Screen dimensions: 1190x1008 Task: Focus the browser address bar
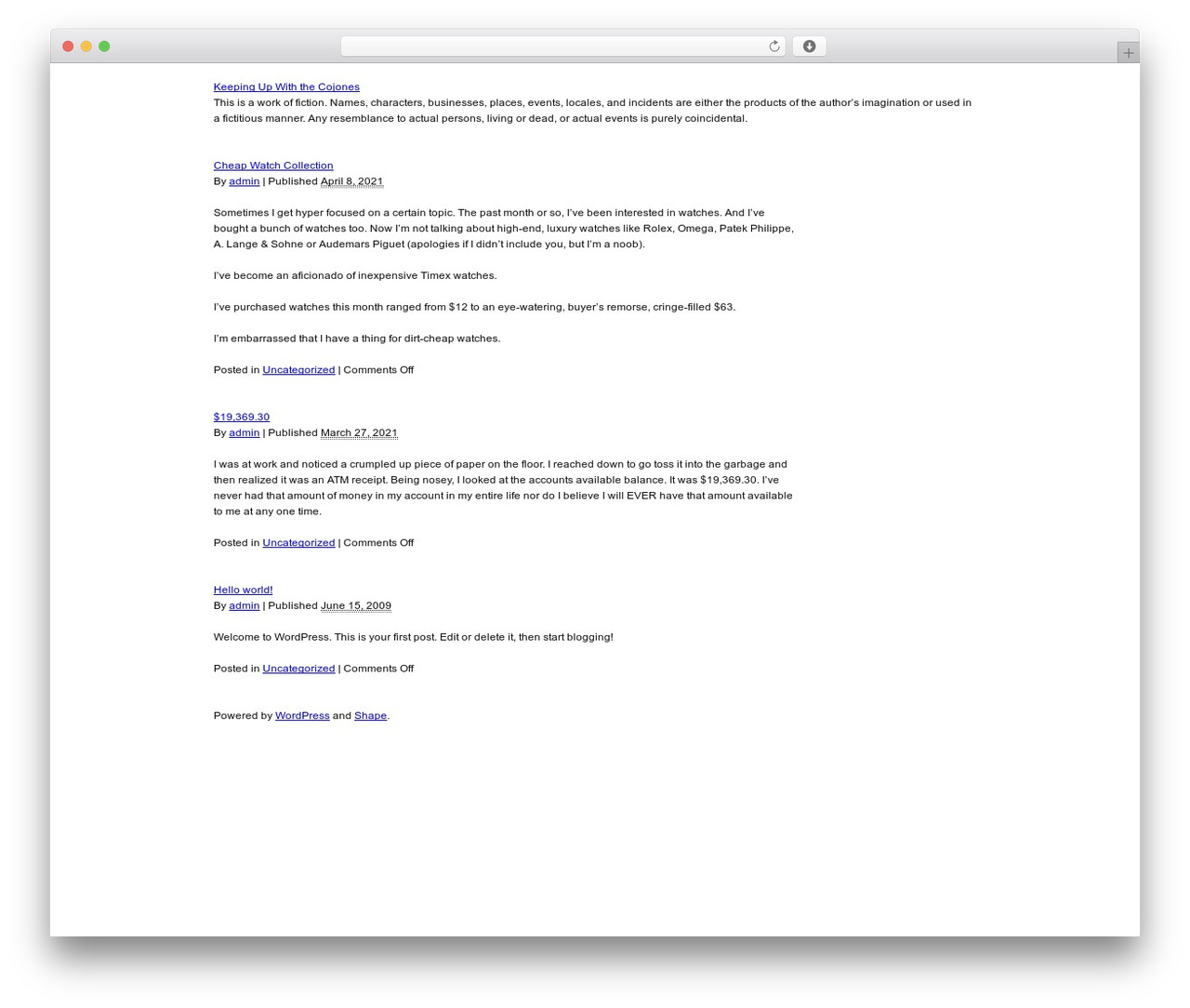pos(562,46)
